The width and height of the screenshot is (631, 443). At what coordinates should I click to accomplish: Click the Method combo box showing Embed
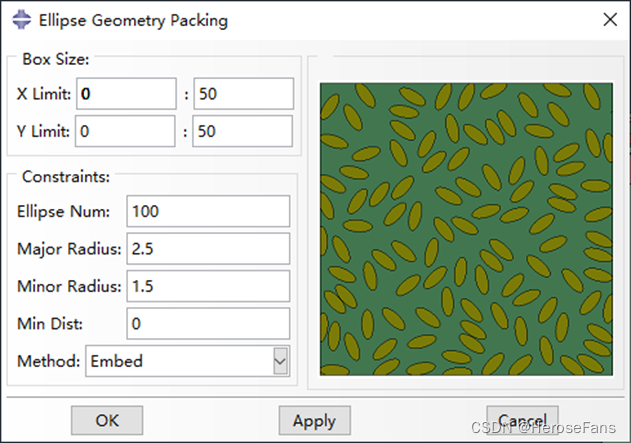coord(178,361)
